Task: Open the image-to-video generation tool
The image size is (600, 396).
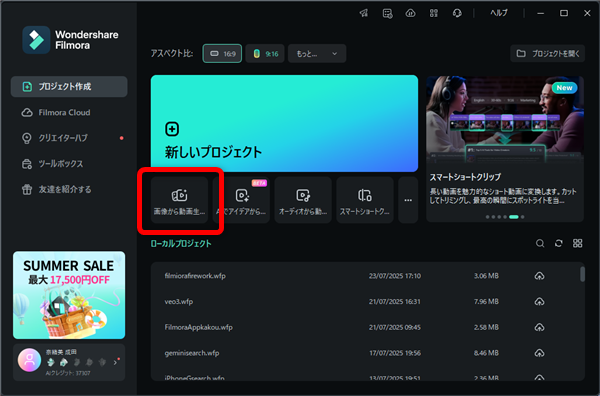Action: 179,200
